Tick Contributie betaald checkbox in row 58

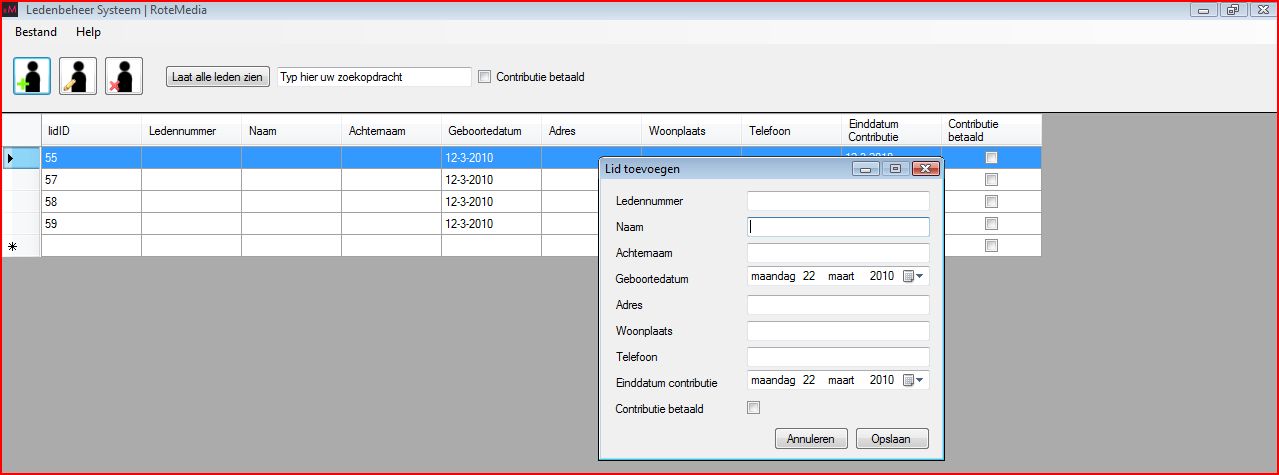991,202
